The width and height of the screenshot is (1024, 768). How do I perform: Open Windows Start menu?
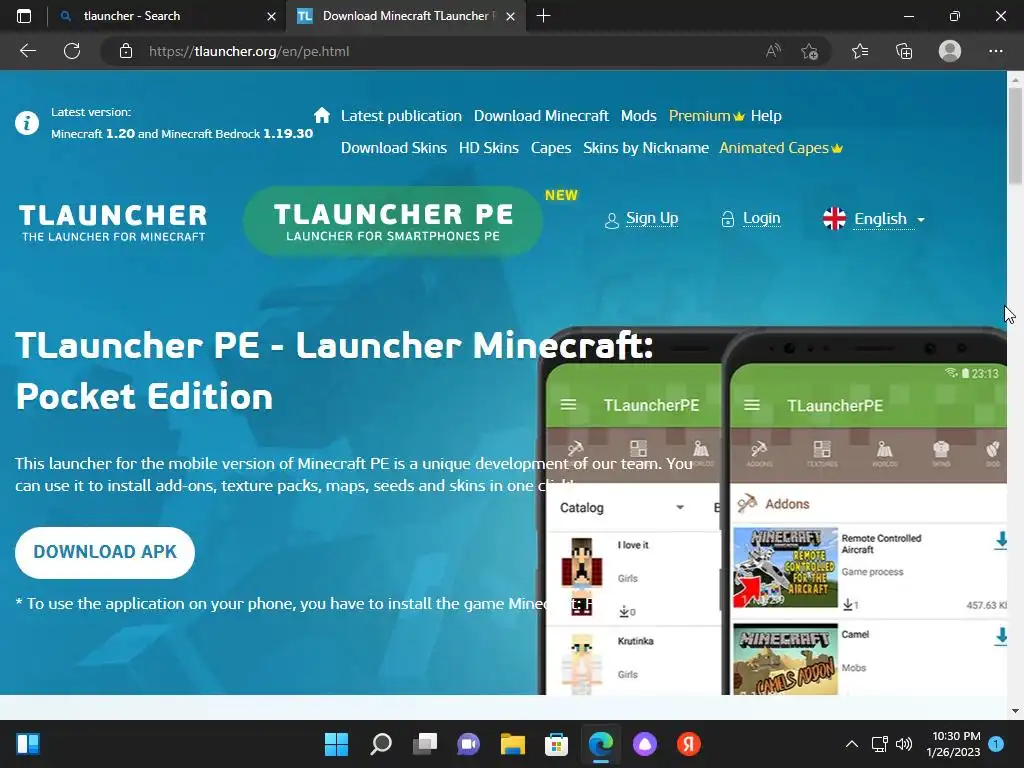point(336,744)
